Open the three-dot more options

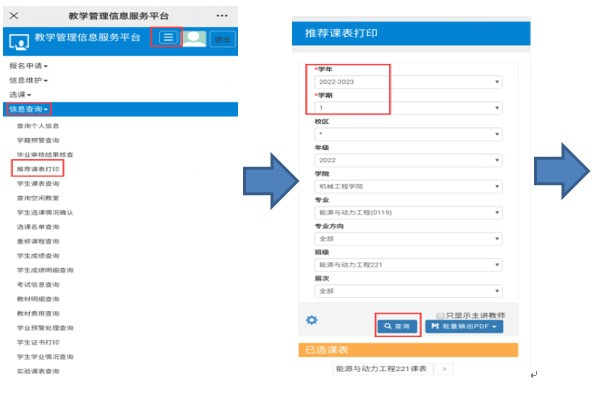click(222, 16)
